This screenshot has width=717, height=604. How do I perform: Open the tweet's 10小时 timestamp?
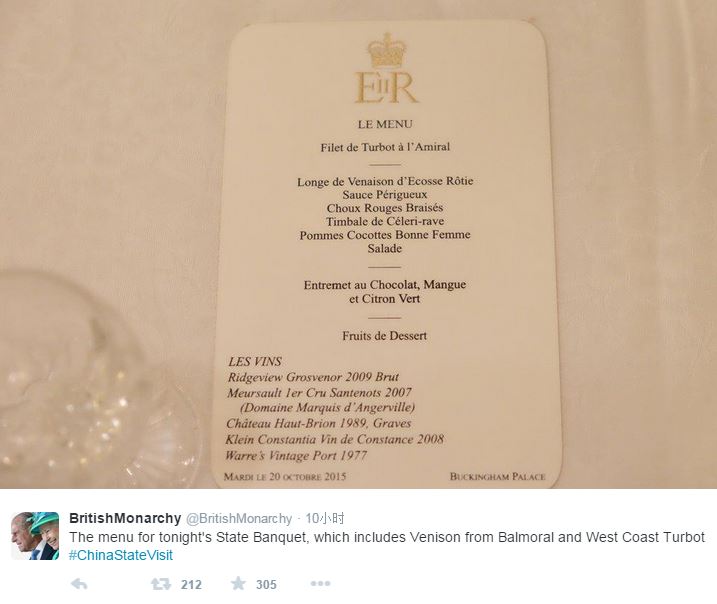pyautogui.click(x=325, y=518)
